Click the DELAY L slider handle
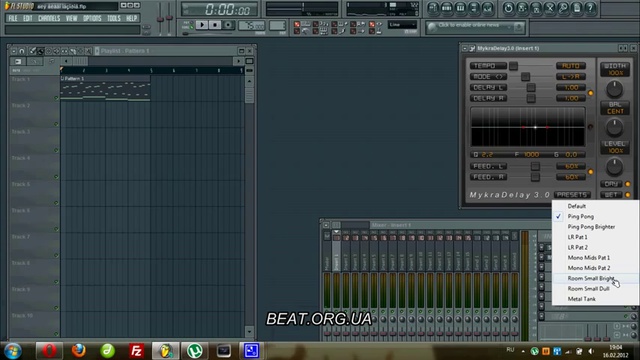 coord(531,87)
